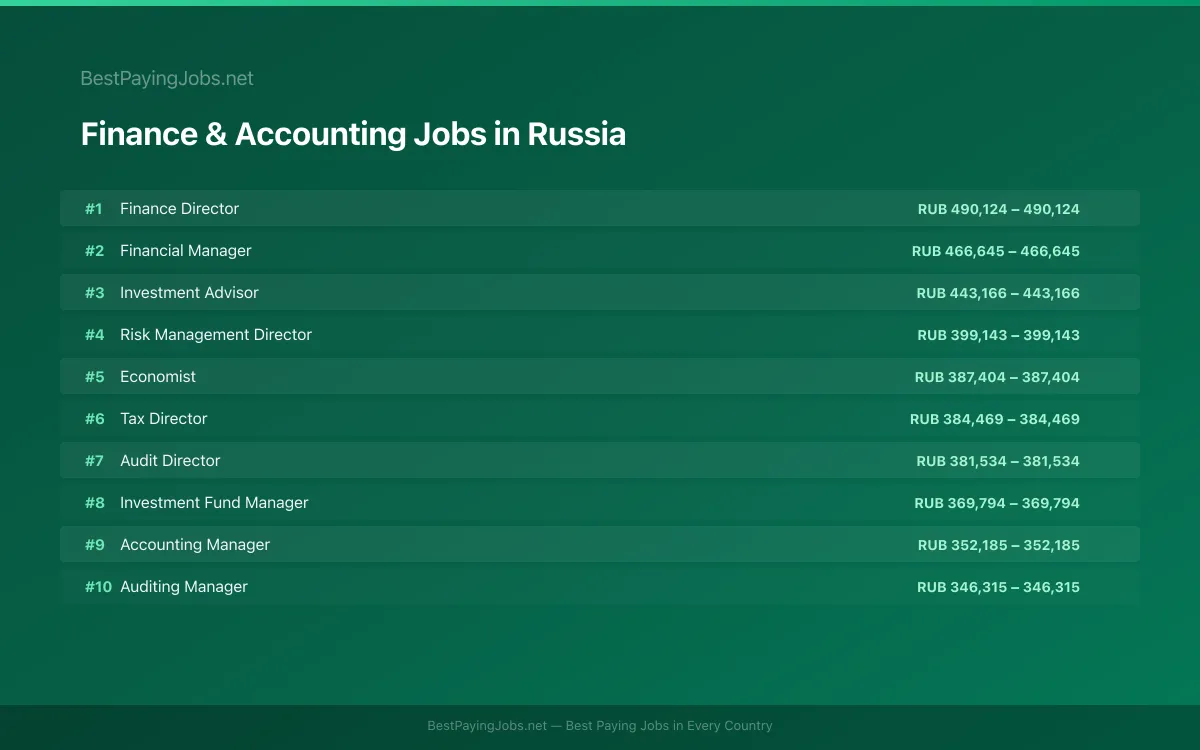Image resolution: width=1200 pixels, height=750 pixels.
Task: Click the #7 rank label
Action: point(94,461)
